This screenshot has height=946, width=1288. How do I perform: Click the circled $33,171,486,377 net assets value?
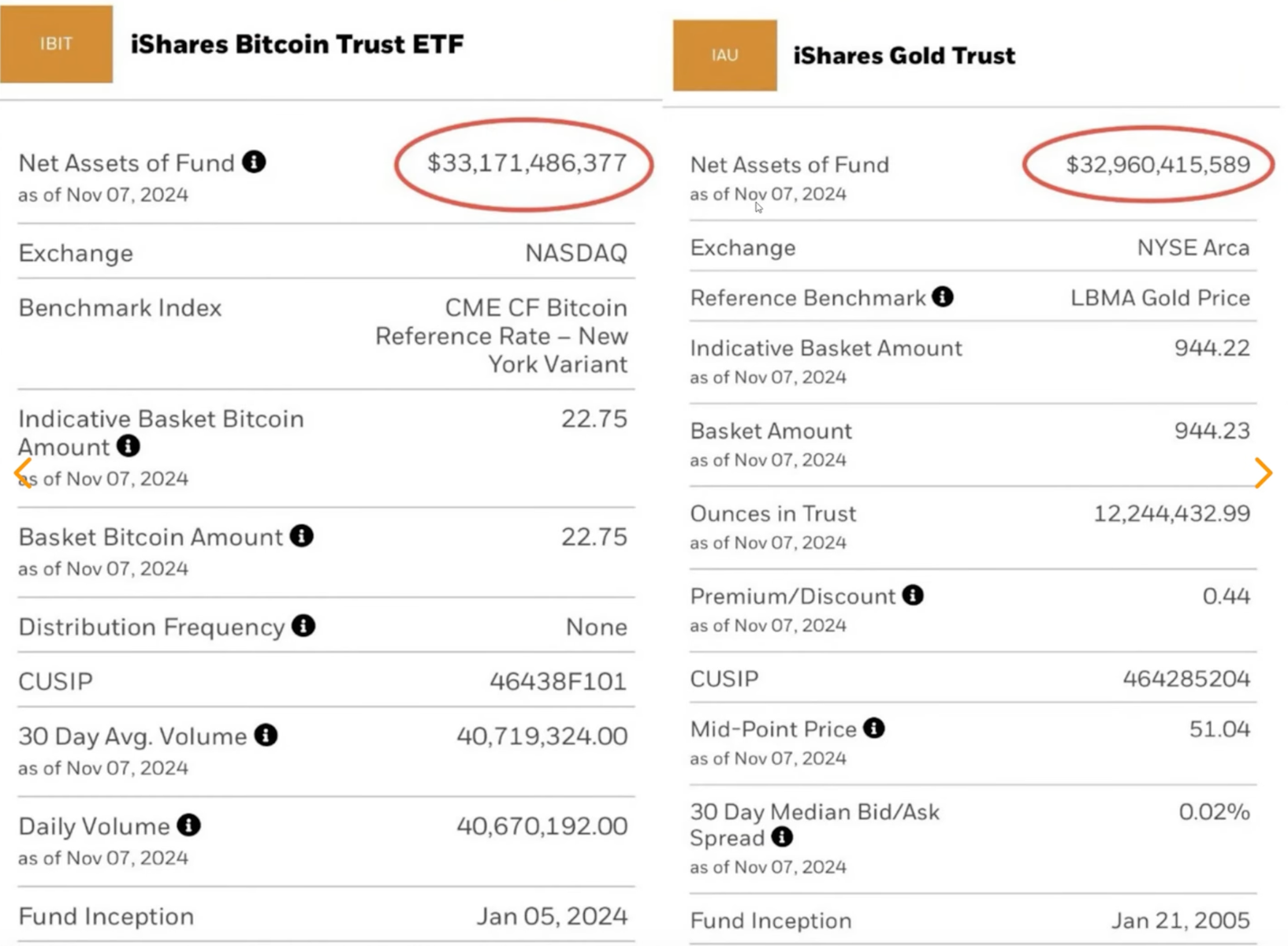click(527, 163)
